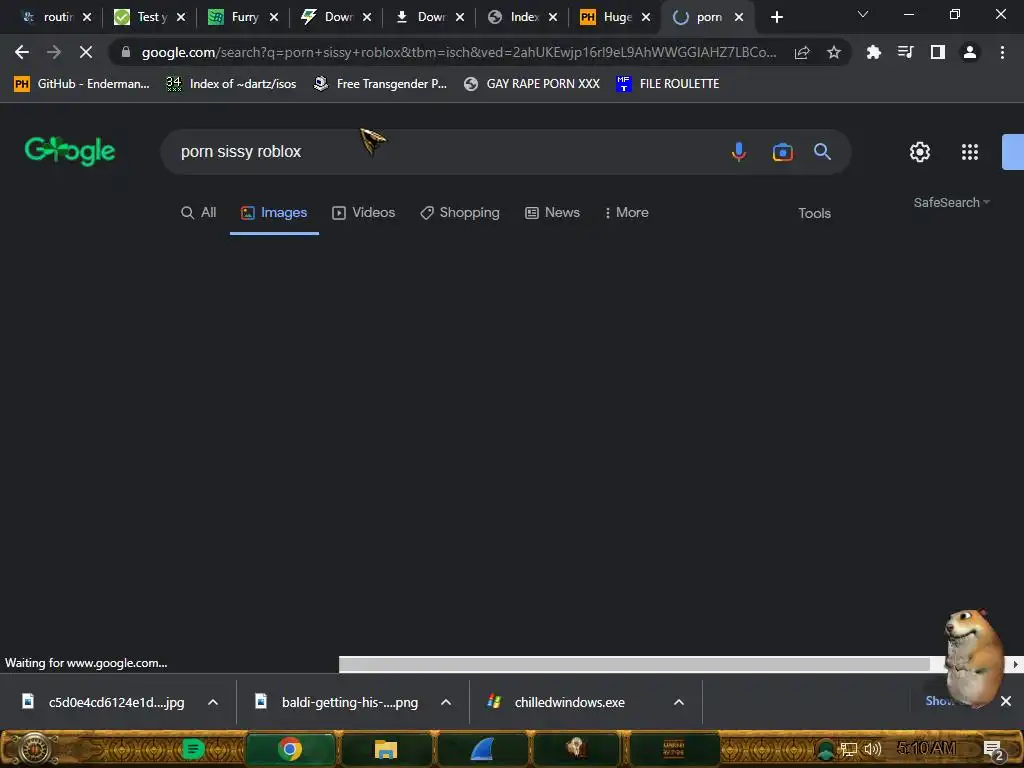Open a new browser tab
This screenshot has height=768, width=1024.
click(x=776, y=17)
